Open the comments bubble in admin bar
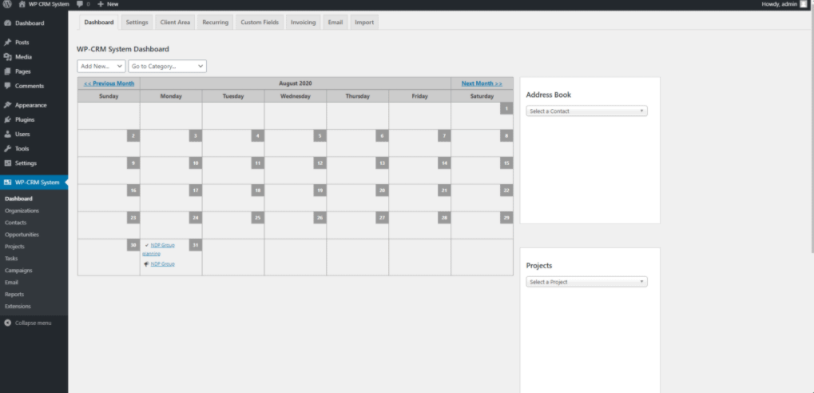The height and width of the screenshot is (393, 814). point(79,4)
